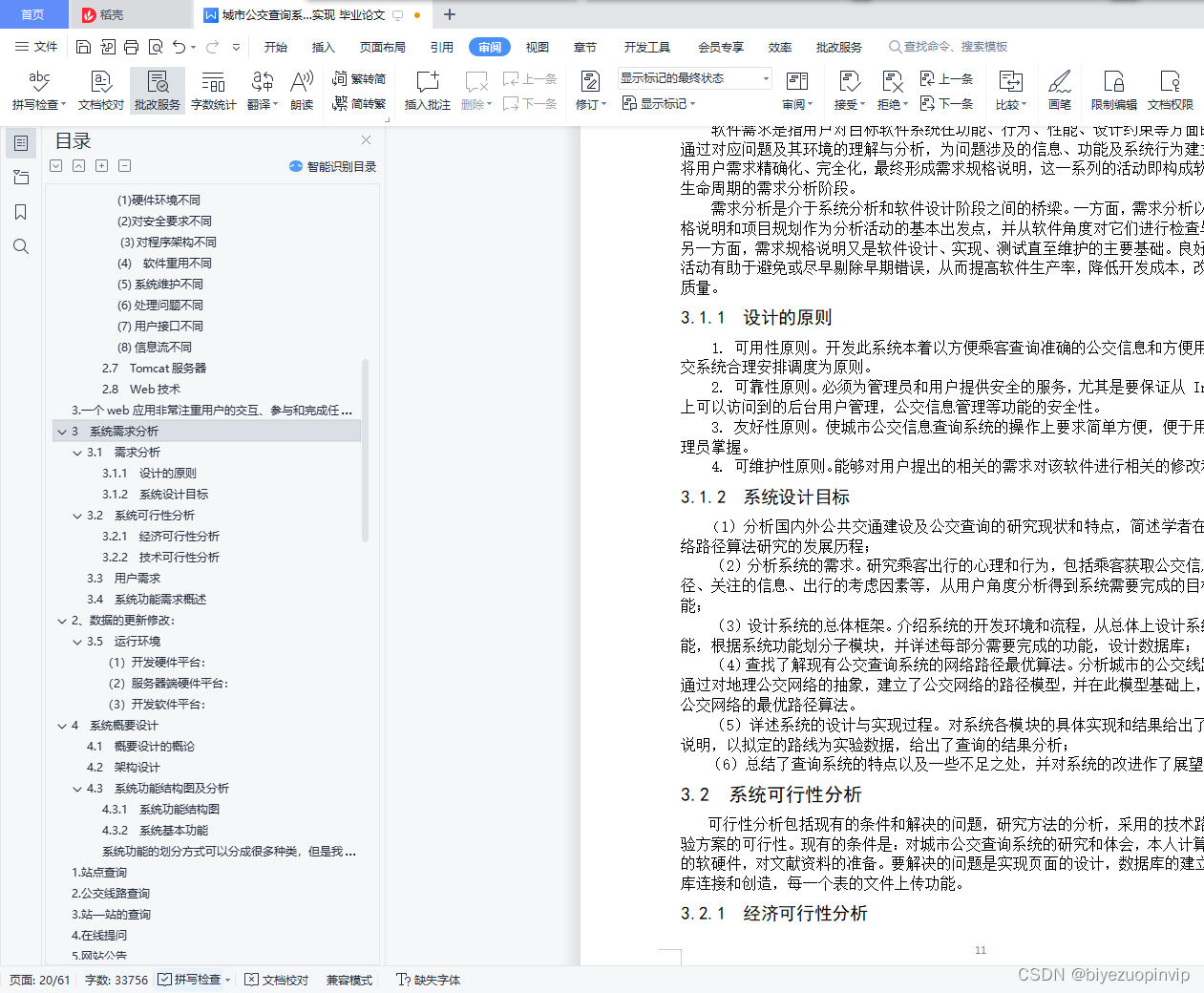This screenshot has height=993, width=1204.
Task: Switch to 视图 ribbon tab
Action: click(538, 47)
